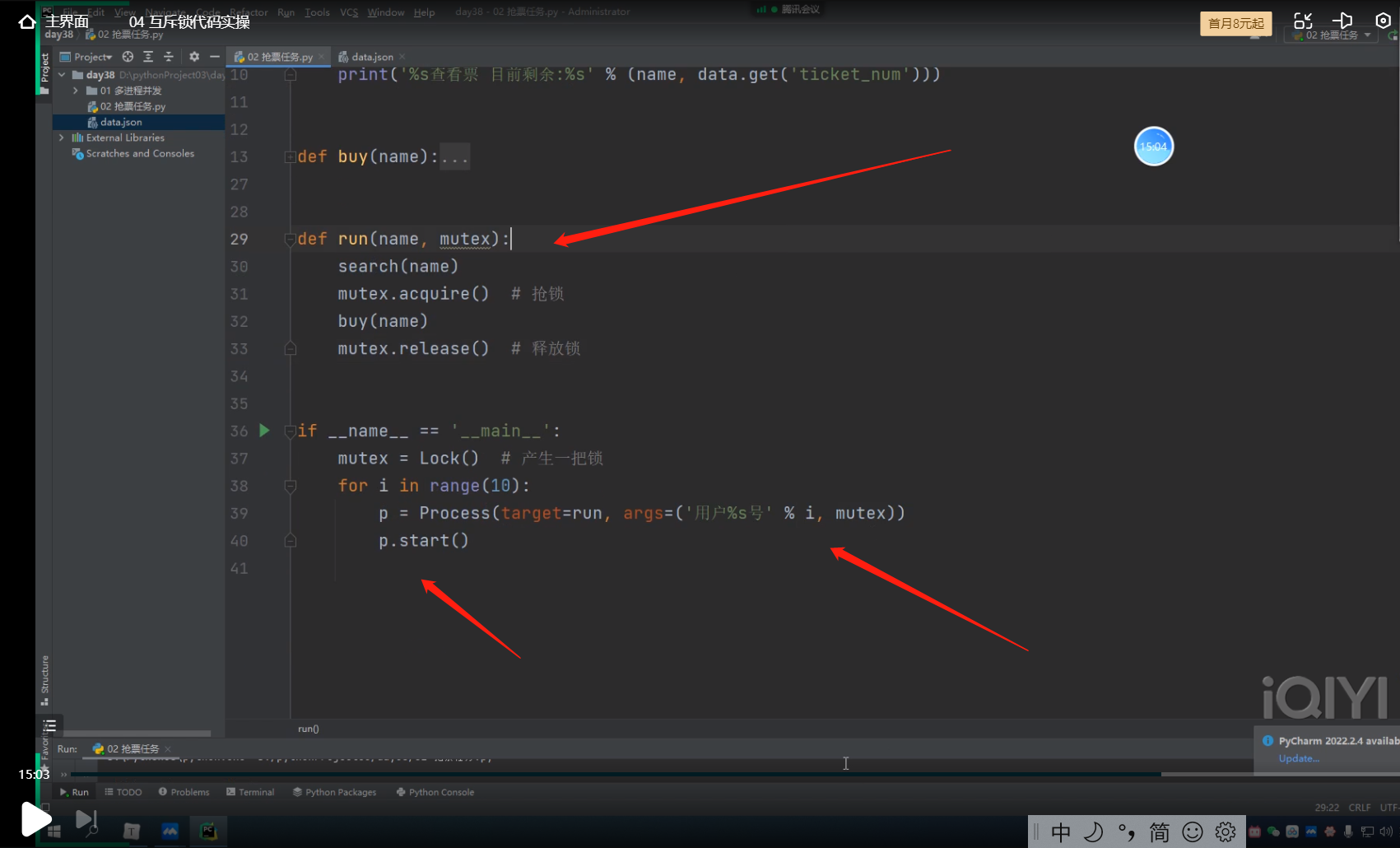Toggle the 中 Chinese input mode in IME bar
1400x848 pixels.
[1061, 832]
